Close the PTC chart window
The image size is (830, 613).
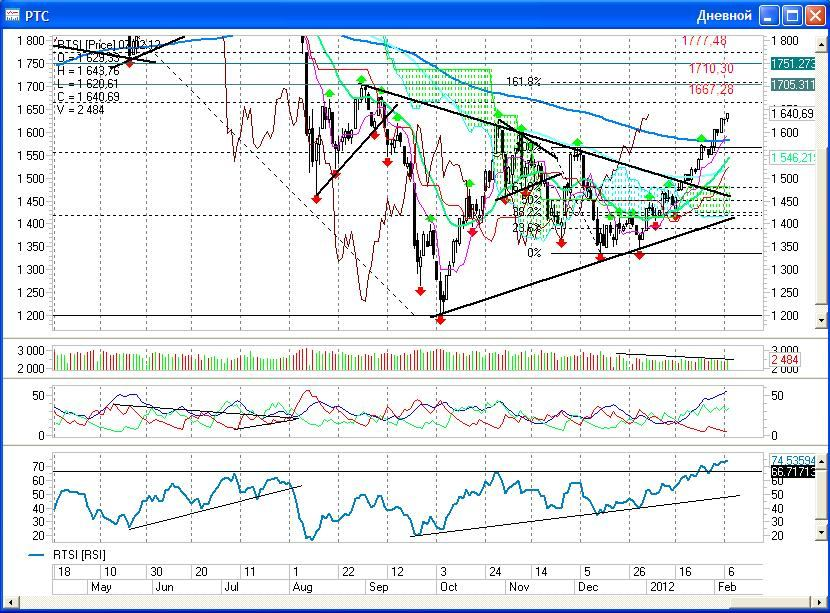click(815, 16)
